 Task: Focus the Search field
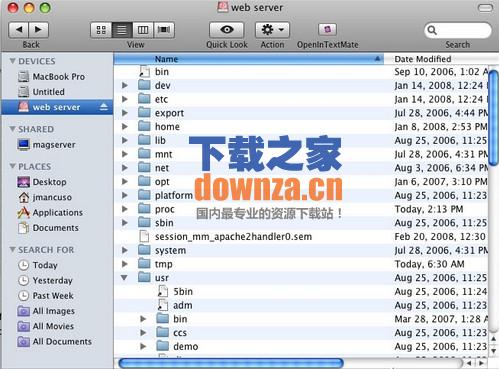point(458,30)
